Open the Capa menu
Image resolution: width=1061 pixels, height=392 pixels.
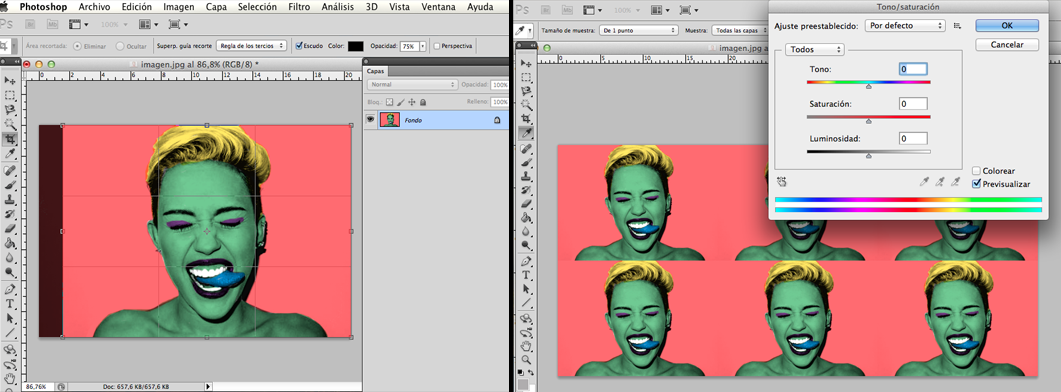point(217,7)
